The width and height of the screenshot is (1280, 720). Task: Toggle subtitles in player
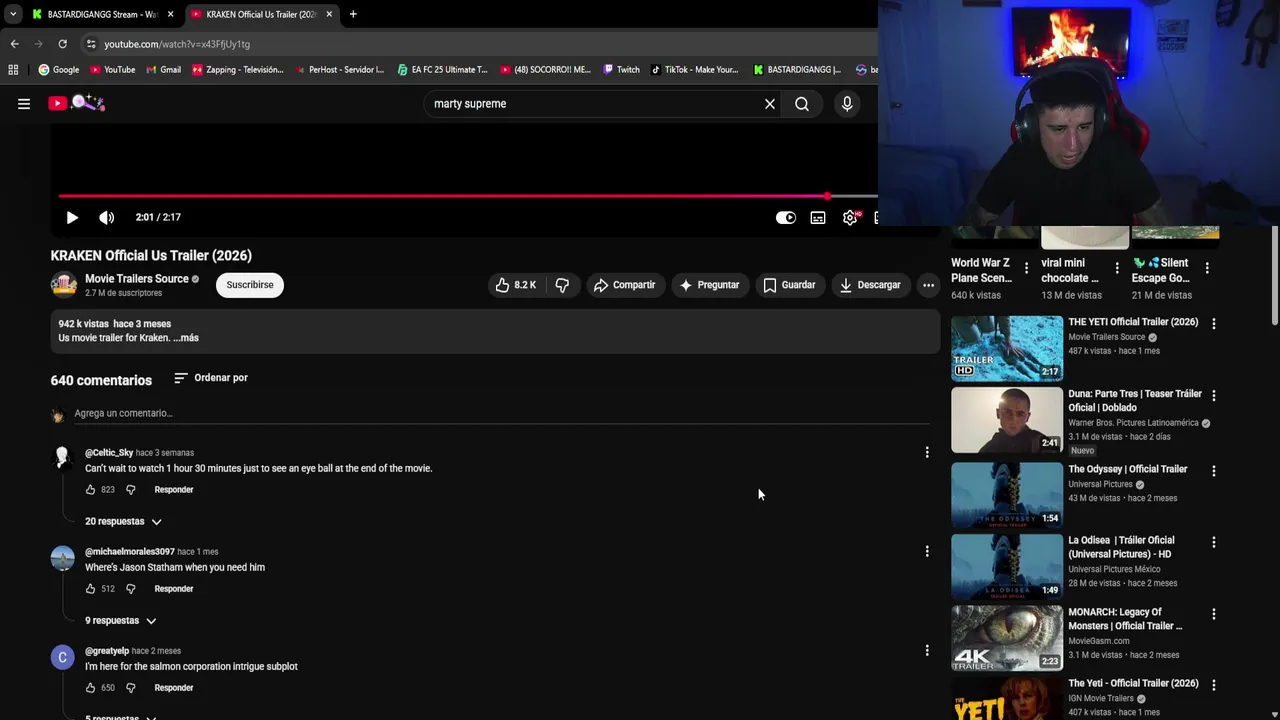818,217
